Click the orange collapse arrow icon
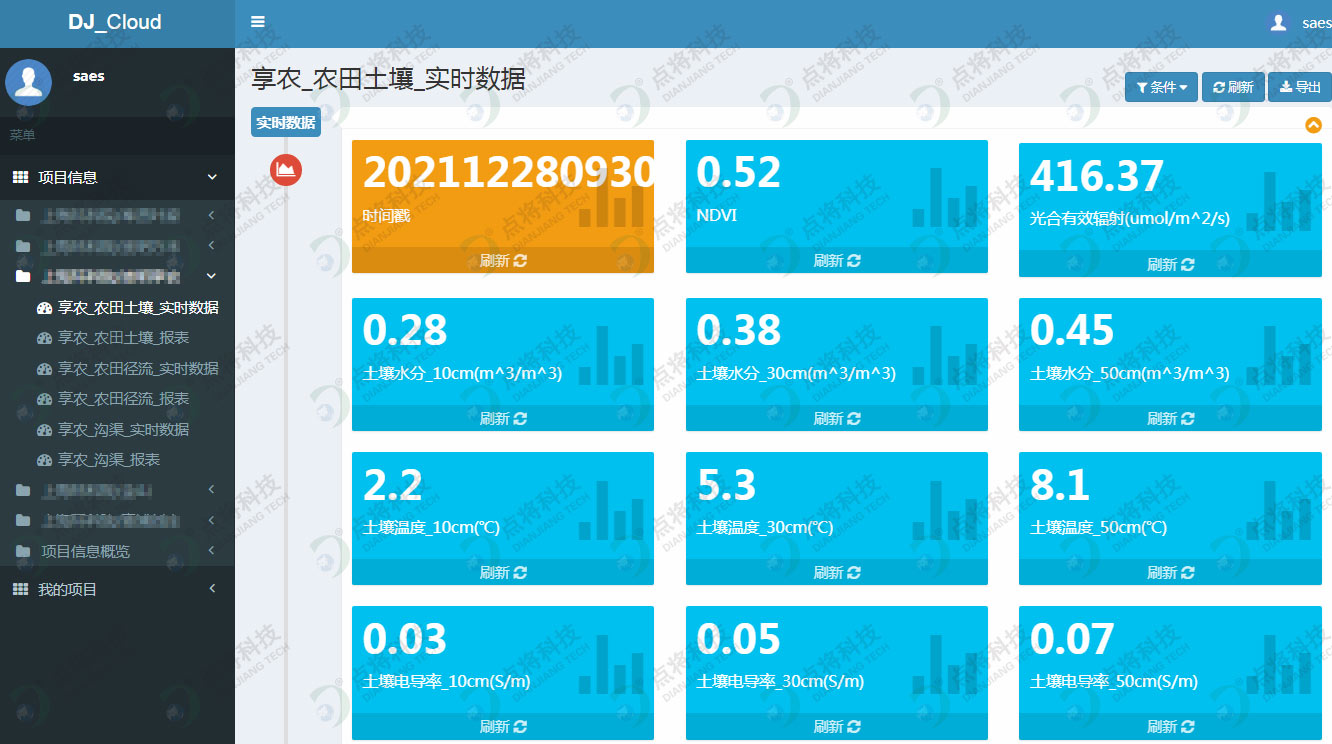Image resolution: width=1332 pixels, height=744 pixels. pyautogui.click(x=1313, y=125)
